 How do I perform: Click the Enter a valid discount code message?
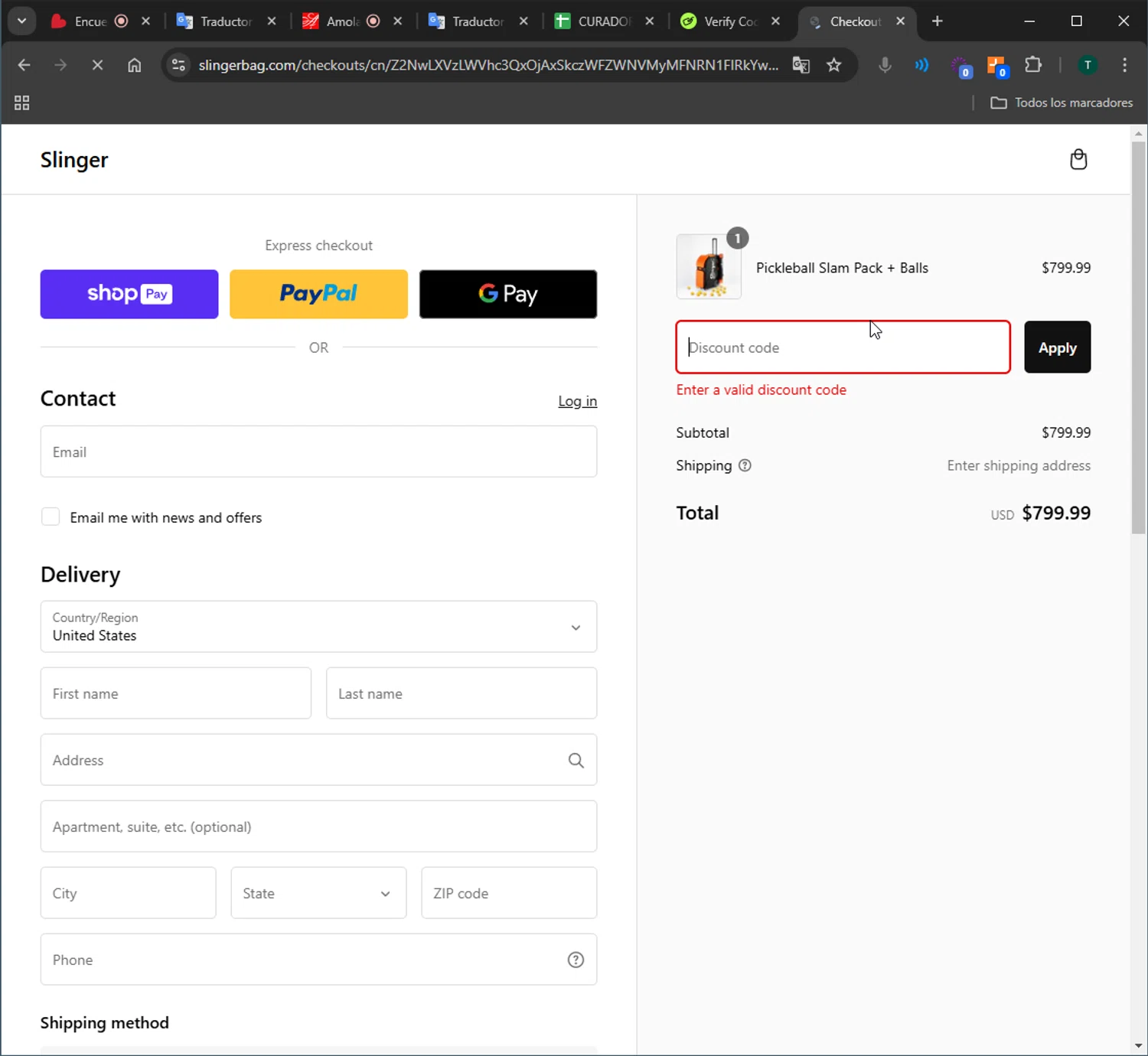[x=762, y=389]
